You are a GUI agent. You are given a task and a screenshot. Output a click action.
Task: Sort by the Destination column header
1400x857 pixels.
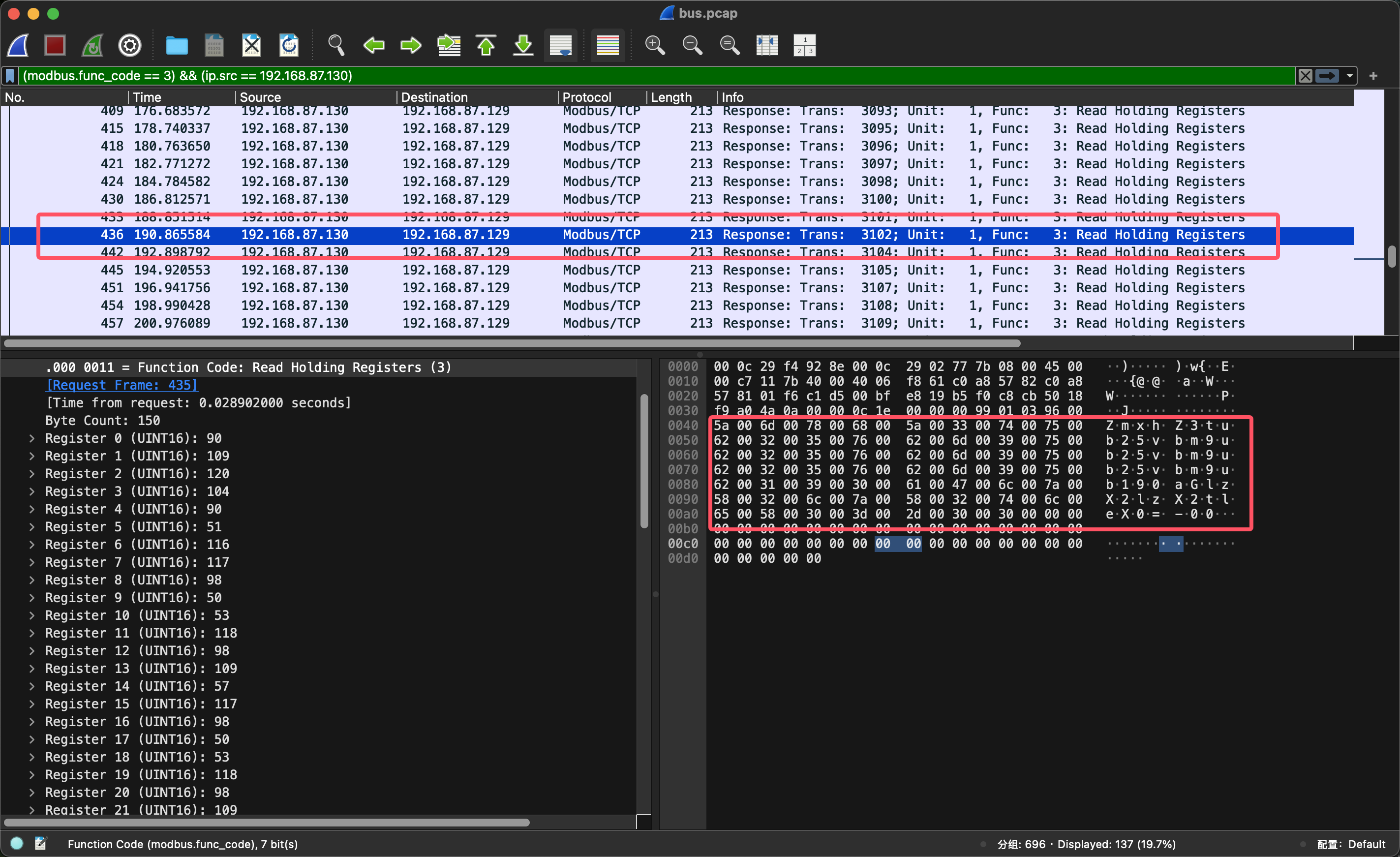coord(477,97)
